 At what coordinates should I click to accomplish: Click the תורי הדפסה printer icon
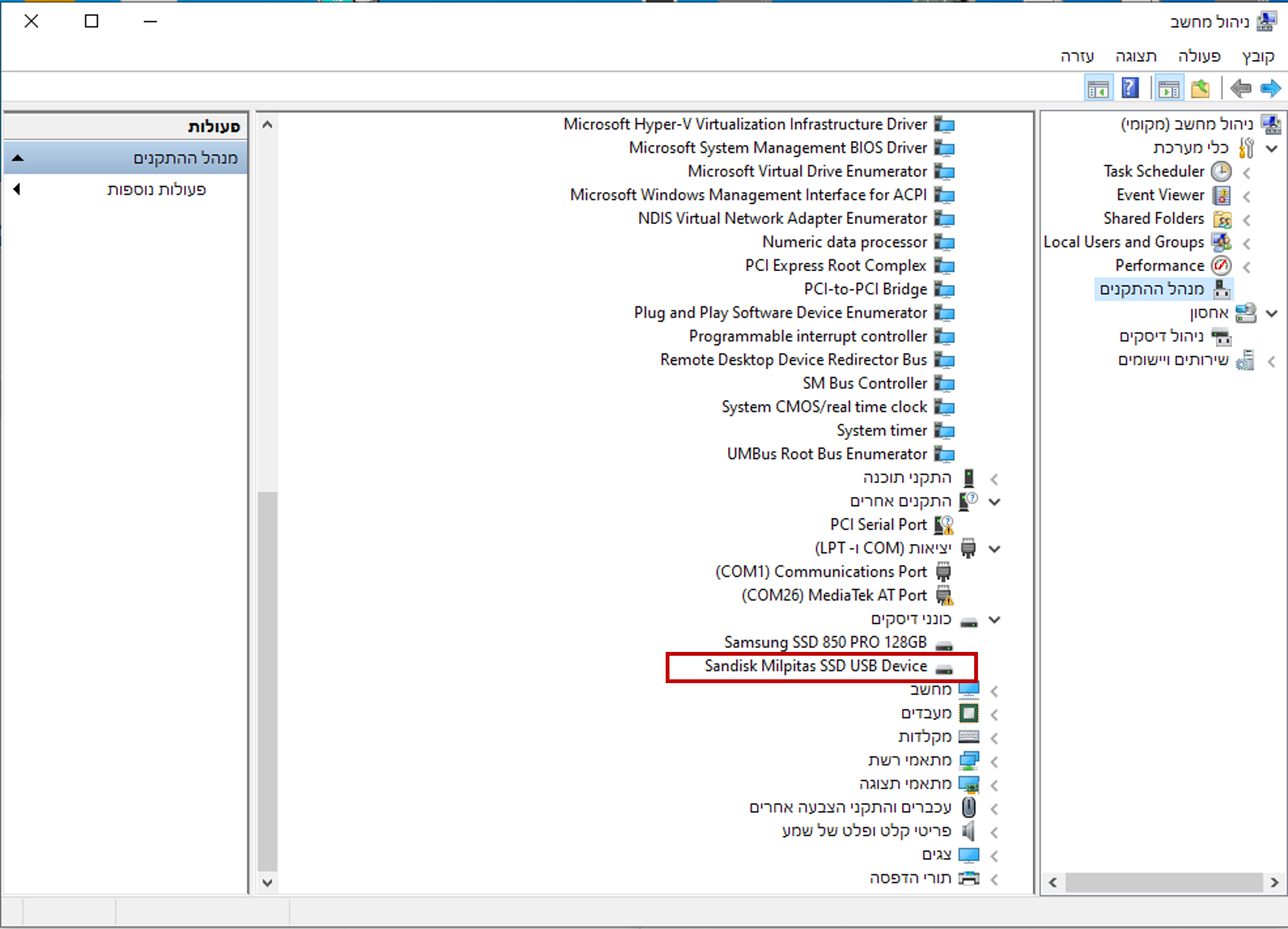(x=969, y=878)
